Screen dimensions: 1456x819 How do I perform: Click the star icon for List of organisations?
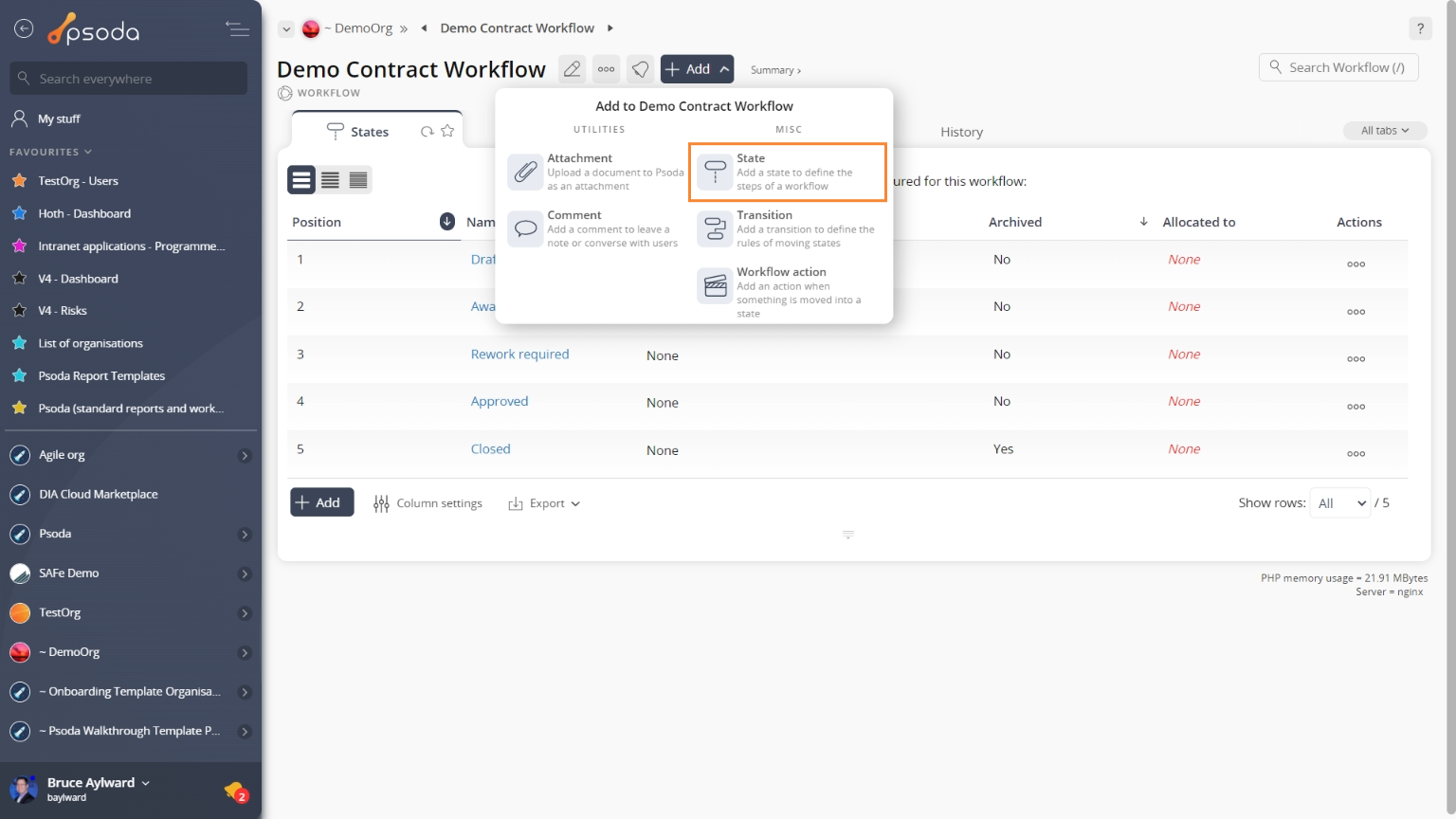(19, 343)
